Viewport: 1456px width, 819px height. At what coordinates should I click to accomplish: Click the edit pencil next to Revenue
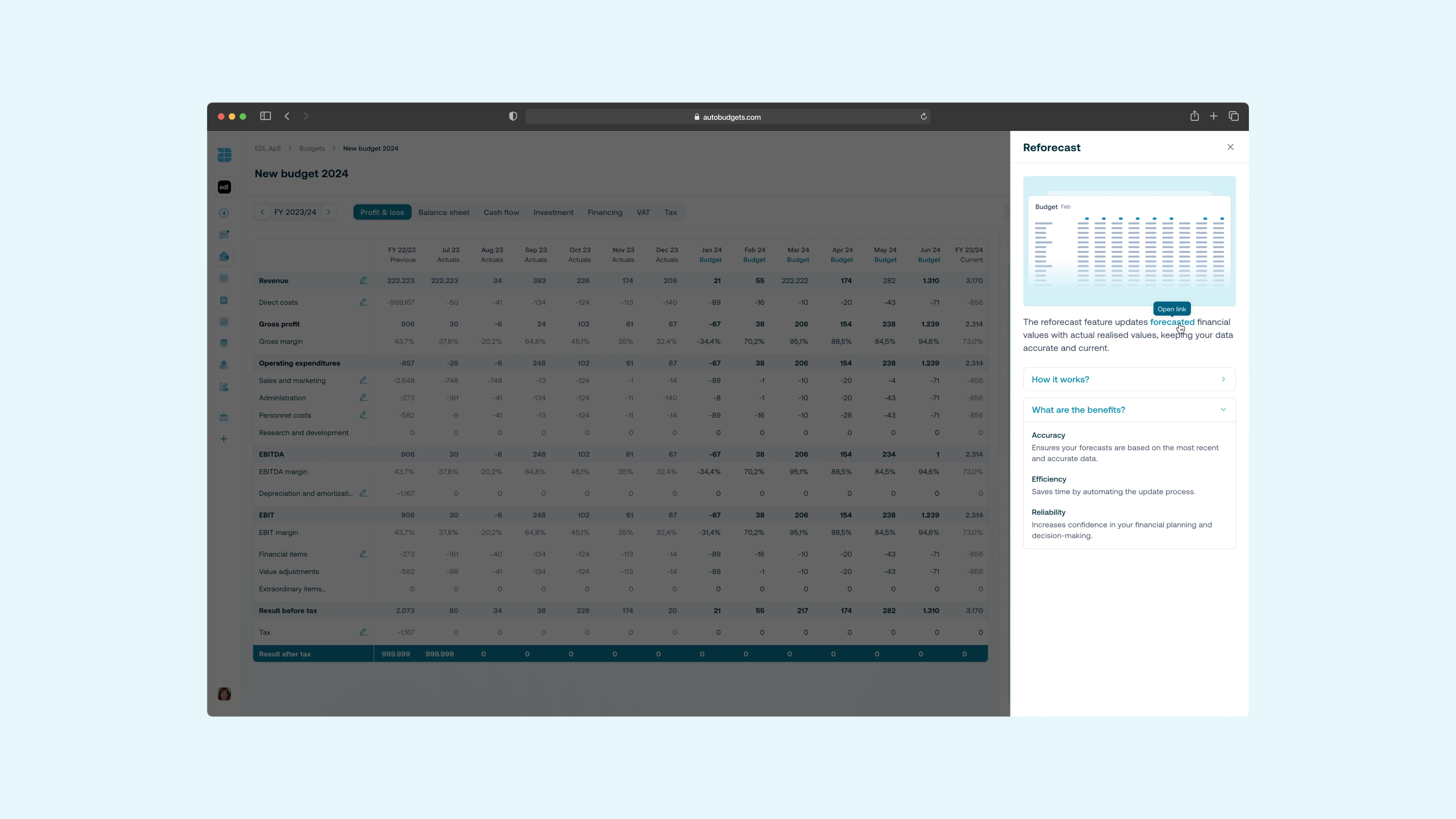363,280
